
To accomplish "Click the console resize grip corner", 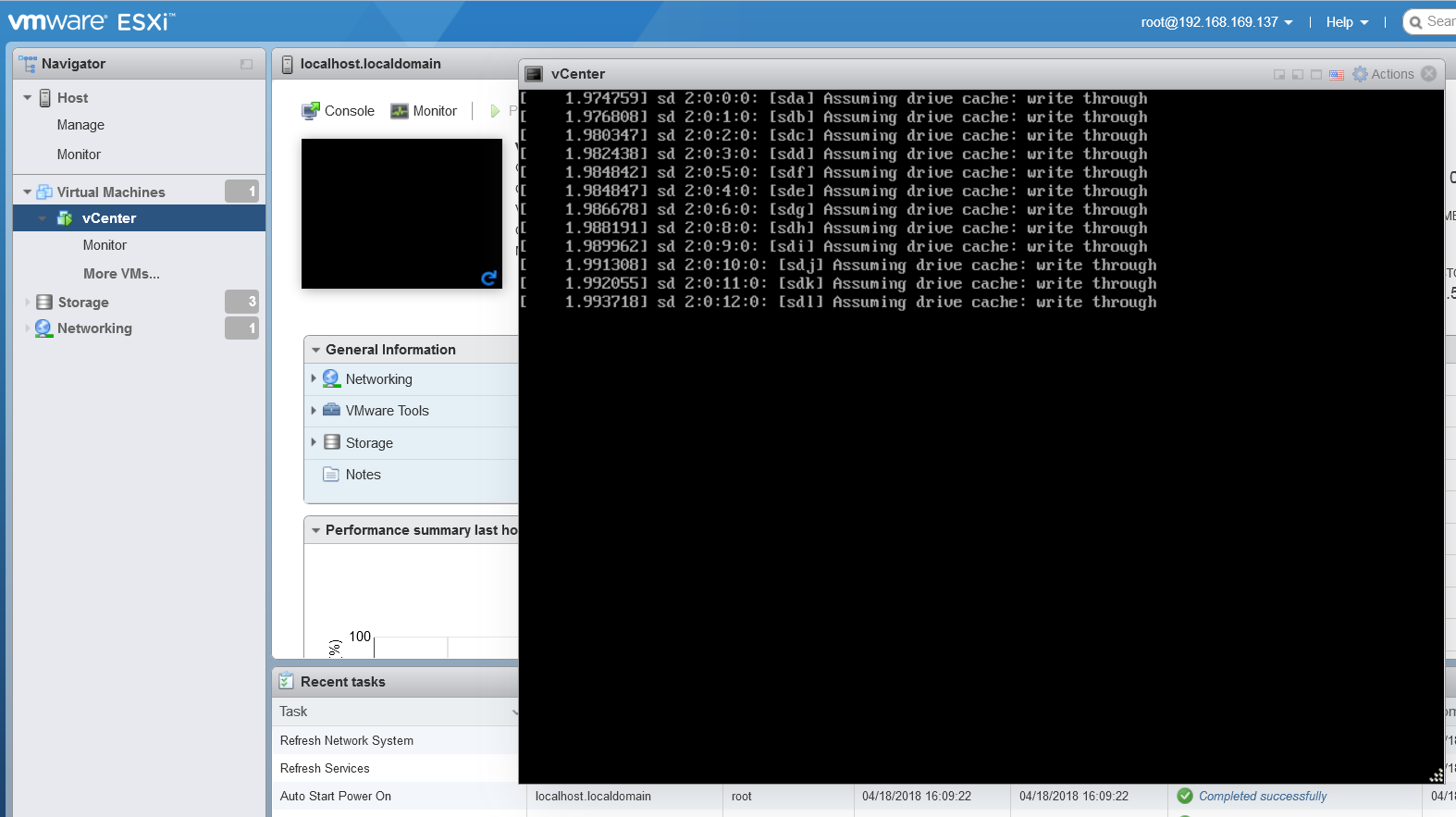I will 1437,775.
